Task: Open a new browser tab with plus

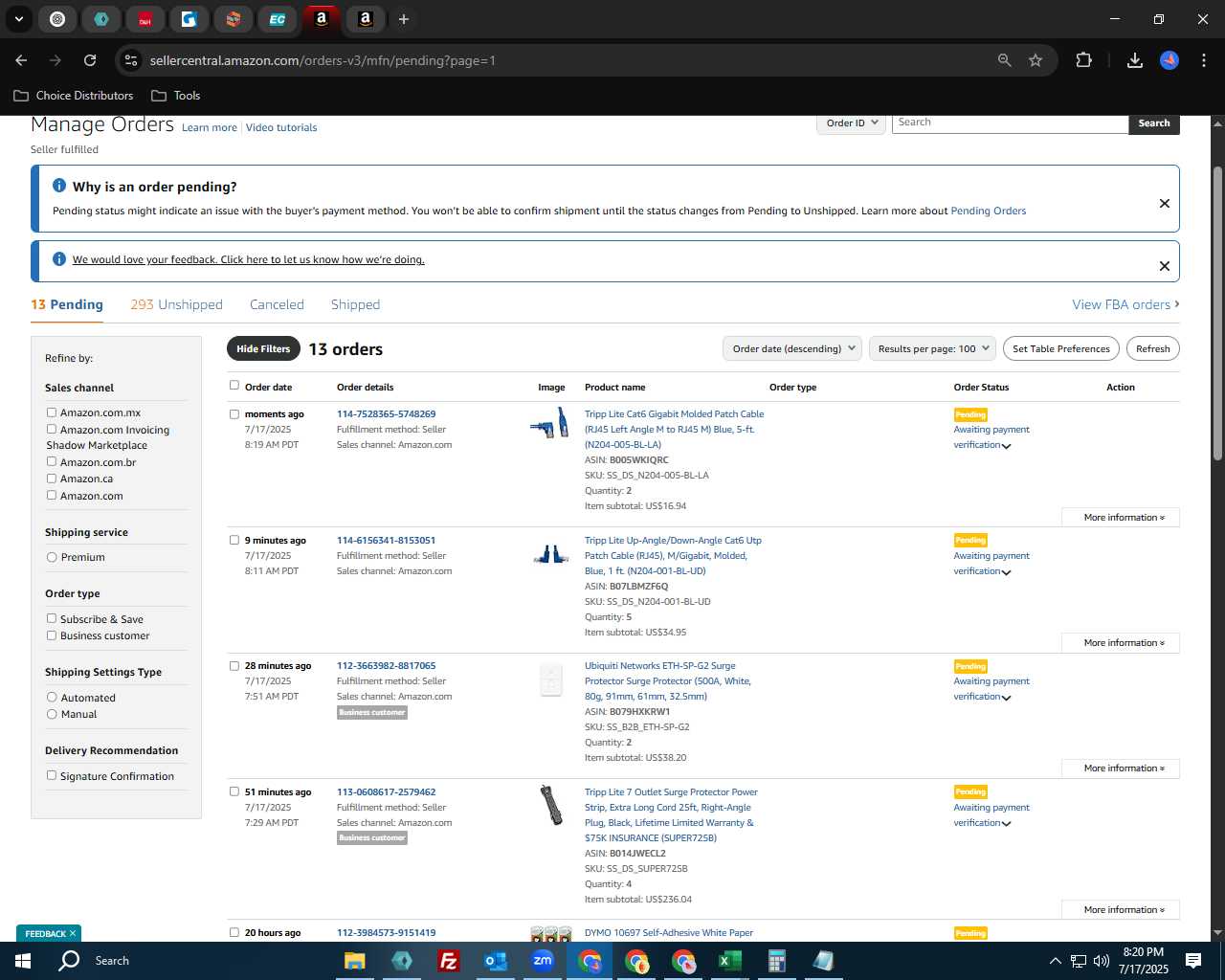Action: tap(404, 19)
